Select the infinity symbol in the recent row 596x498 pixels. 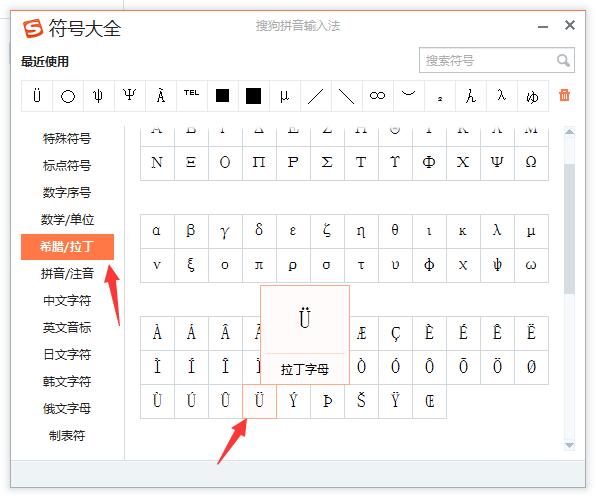(377, 96)
